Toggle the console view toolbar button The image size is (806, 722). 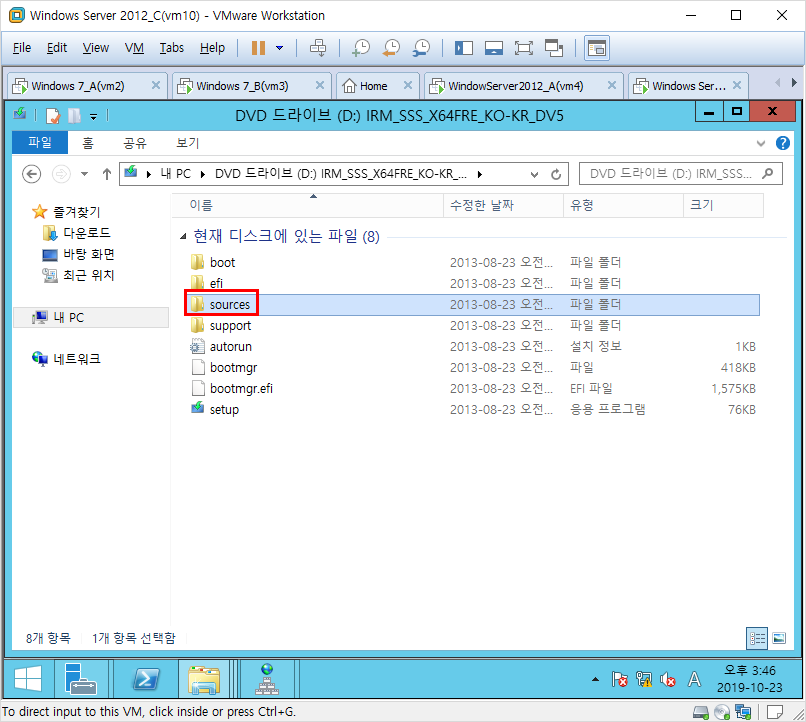[x=596, y=48]
